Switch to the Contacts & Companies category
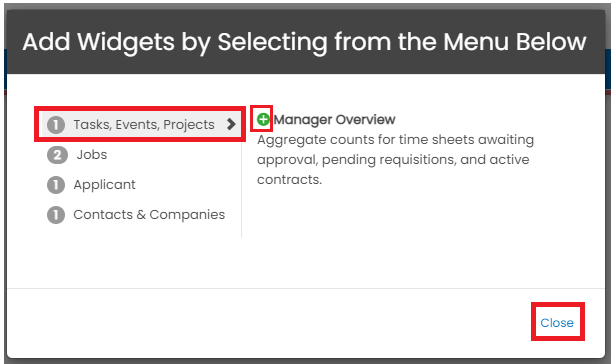This screenshot has height=364, width=611. pos(149,215)
